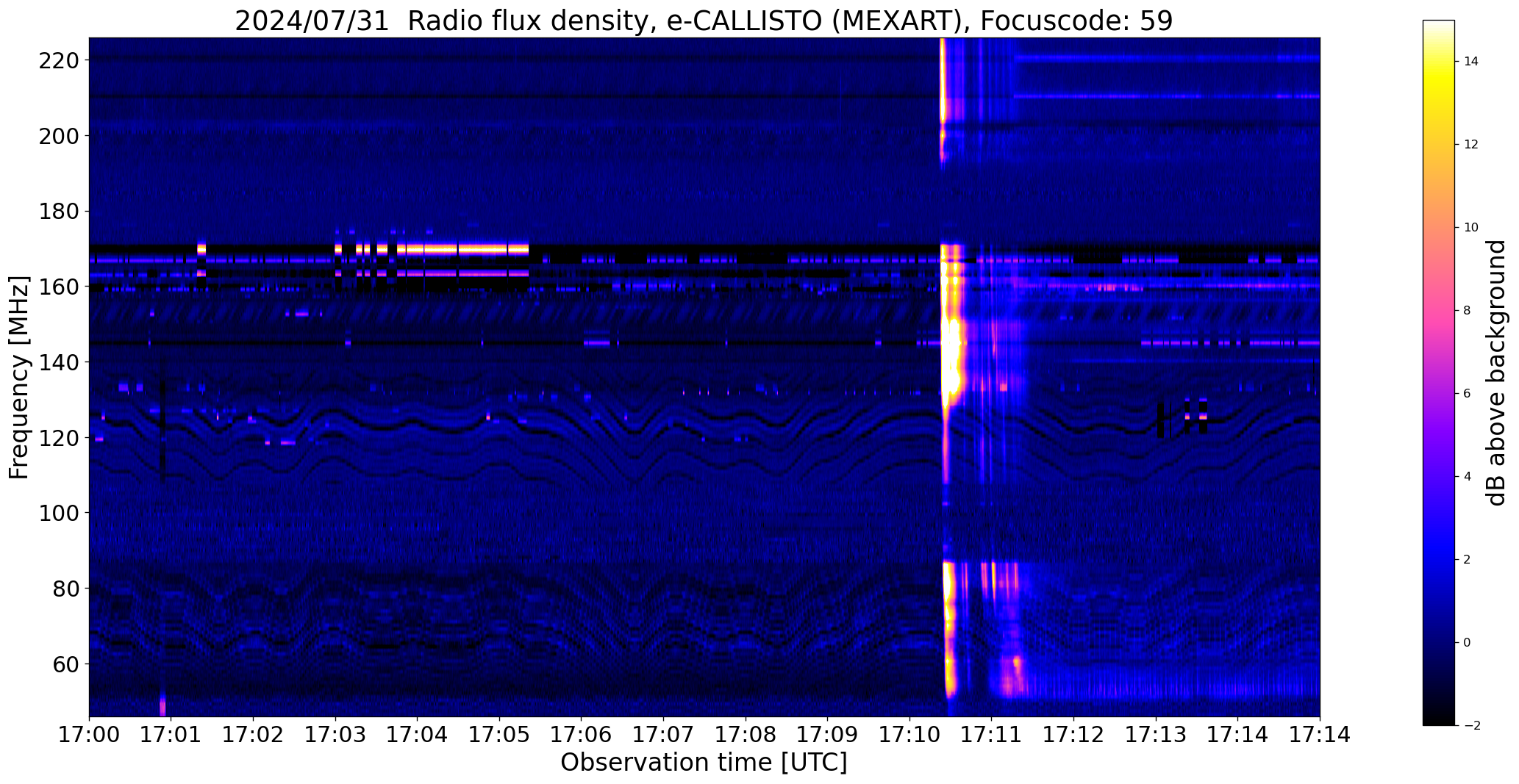Click the 17:04 time tick label
Viewport: 1519px width, 784px height.
[418, 735]
